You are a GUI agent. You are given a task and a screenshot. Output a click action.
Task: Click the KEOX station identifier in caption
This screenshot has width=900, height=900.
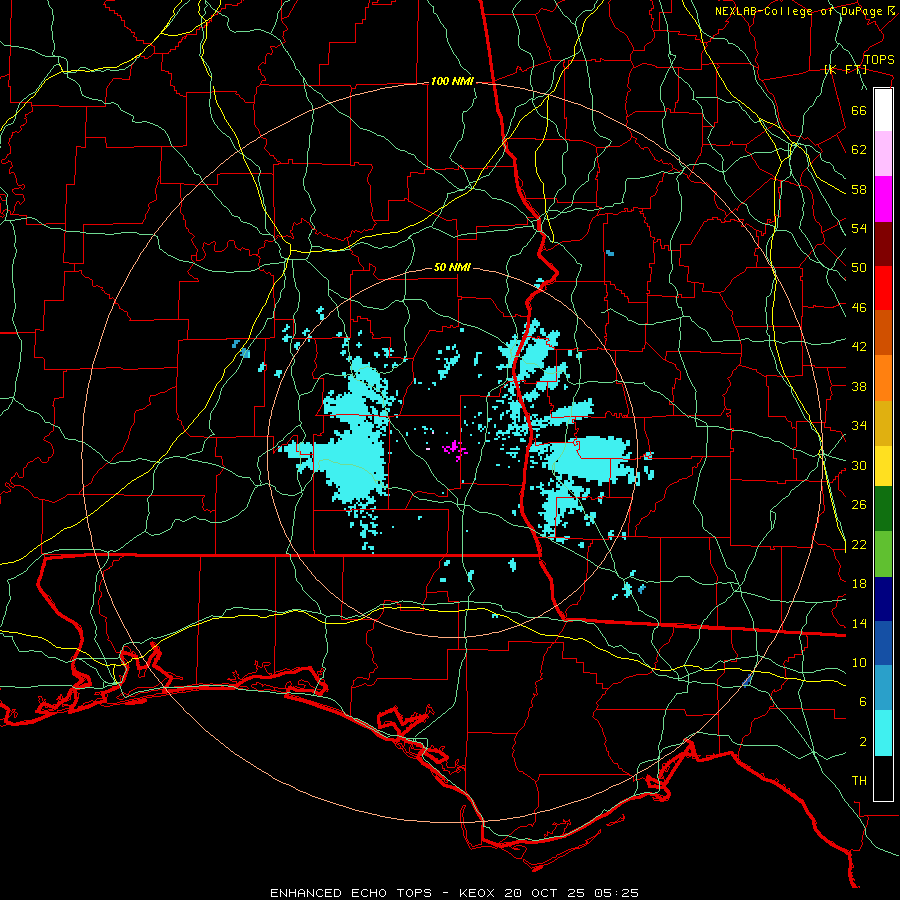(x=479, y=893)
